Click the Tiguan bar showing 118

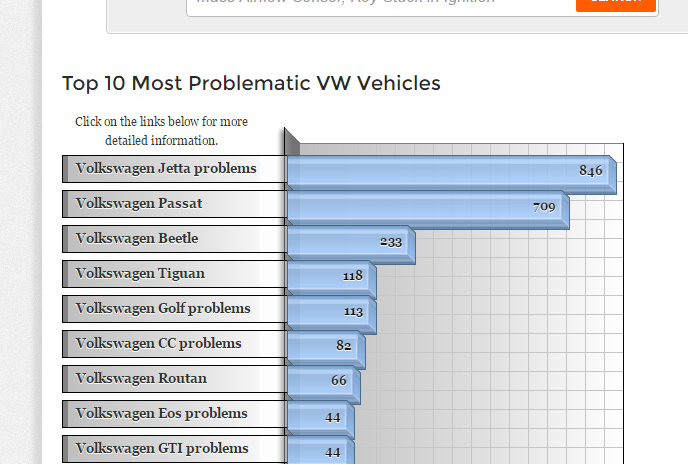(x=332, y=280)
